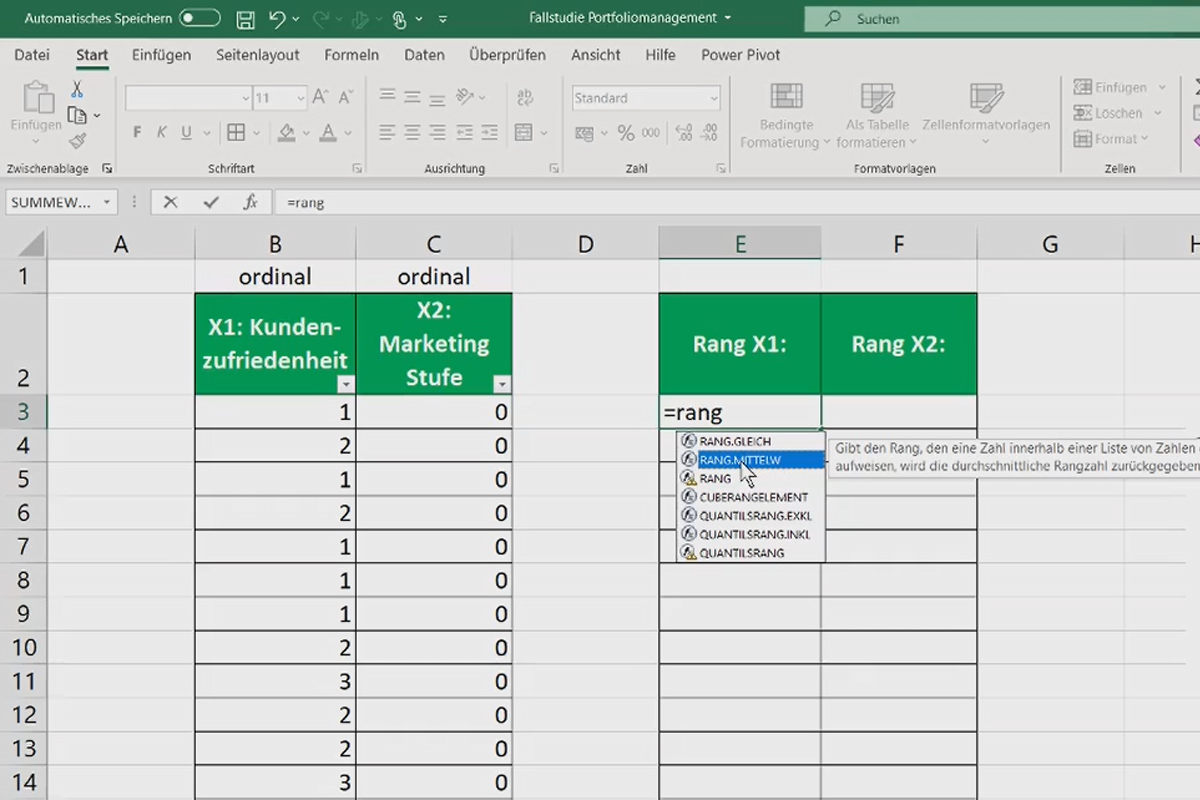Viewport: 1200px width, 800px height.
Task: Open filter dropdown for X1 Kundenzufriedenheit
Action: [346, 384]
